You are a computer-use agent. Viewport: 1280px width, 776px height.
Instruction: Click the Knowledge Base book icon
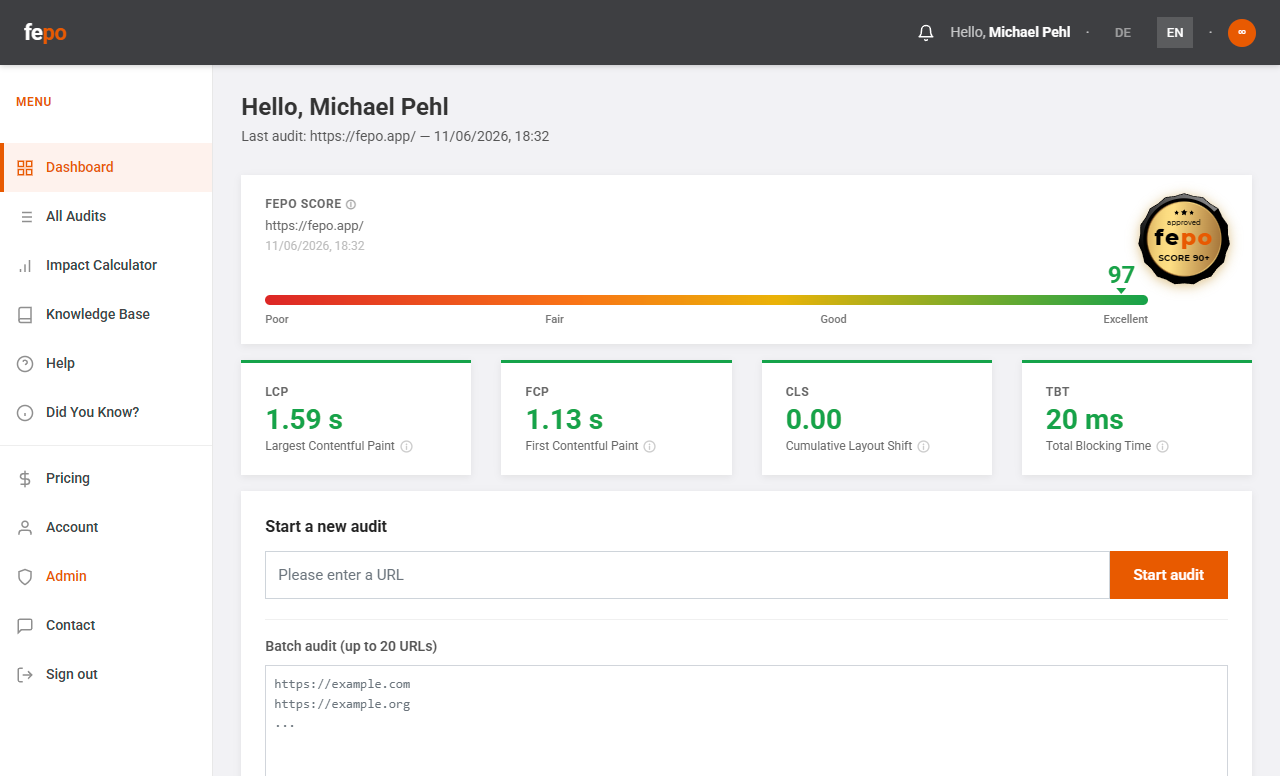(25, 314)
